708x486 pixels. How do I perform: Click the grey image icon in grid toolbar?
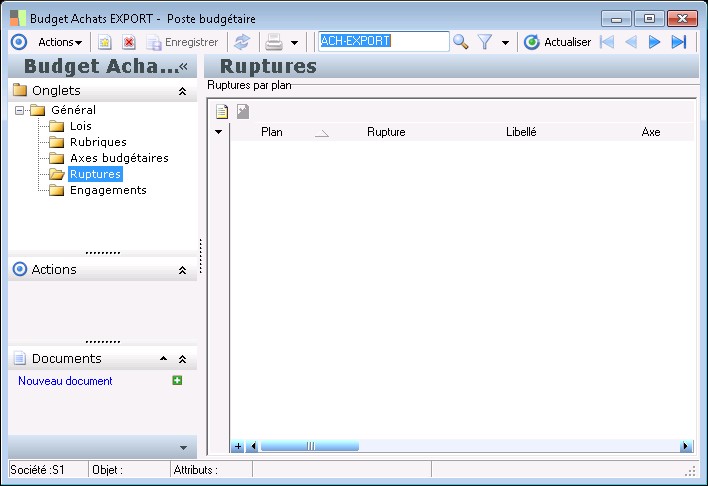click(243, 111)
